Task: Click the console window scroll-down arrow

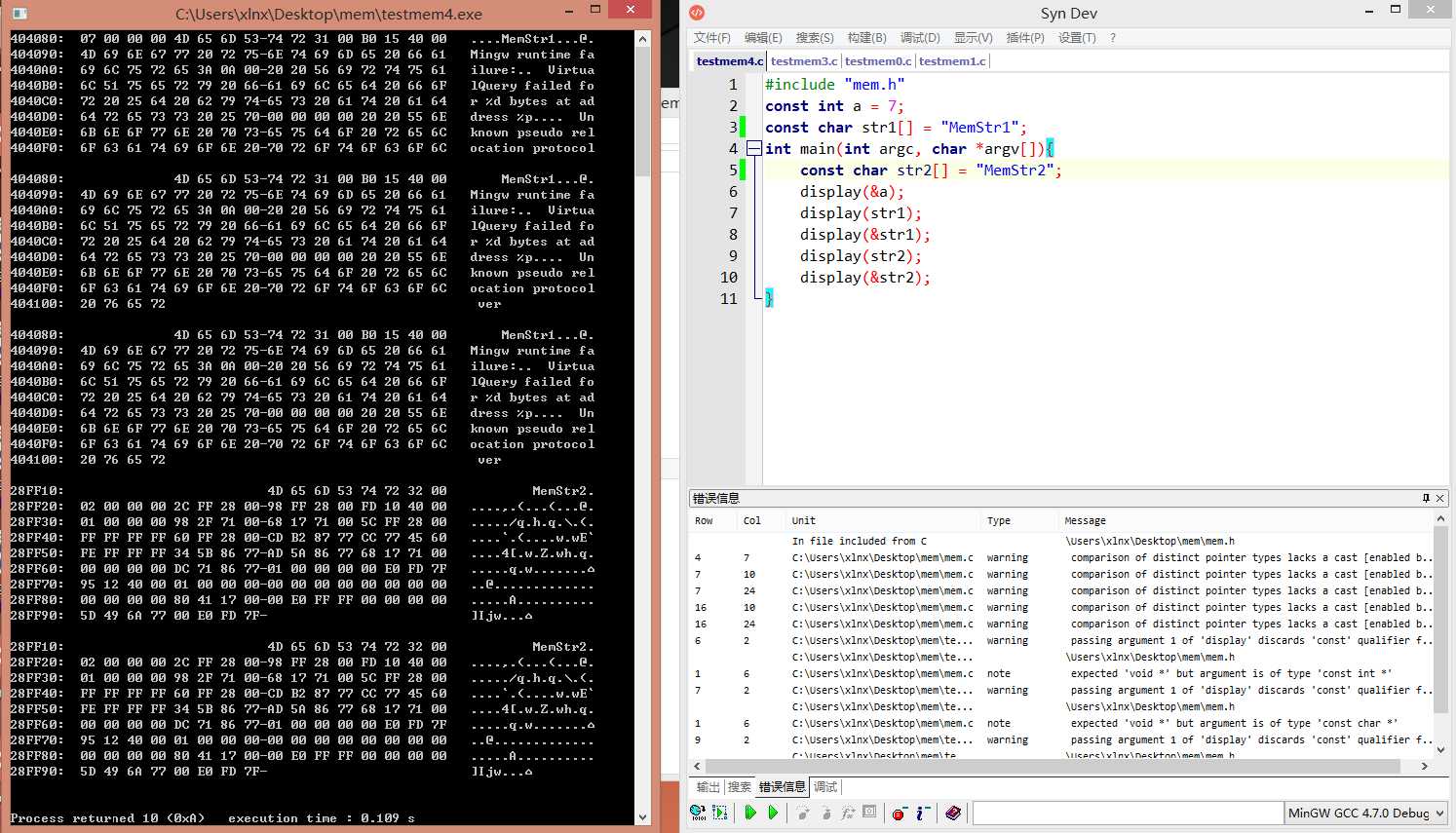Action: (x=642, y=817)
